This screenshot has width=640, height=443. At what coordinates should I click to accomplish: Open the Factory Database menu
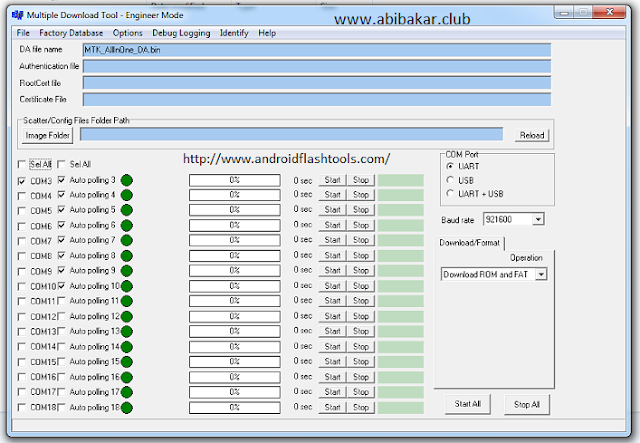(x=71, y=33)
